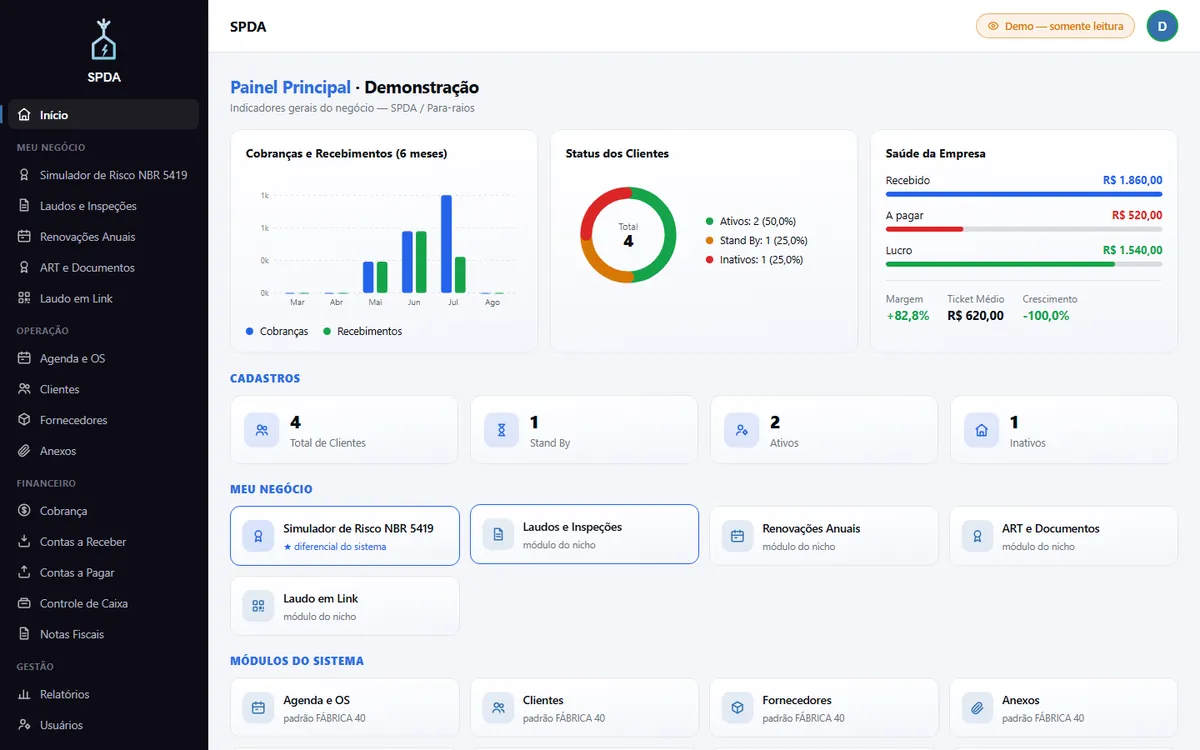The width and height of the screenshot is (1200, 750).
Task: Click the Ativos card user-check icon
Action: point(741,430)
